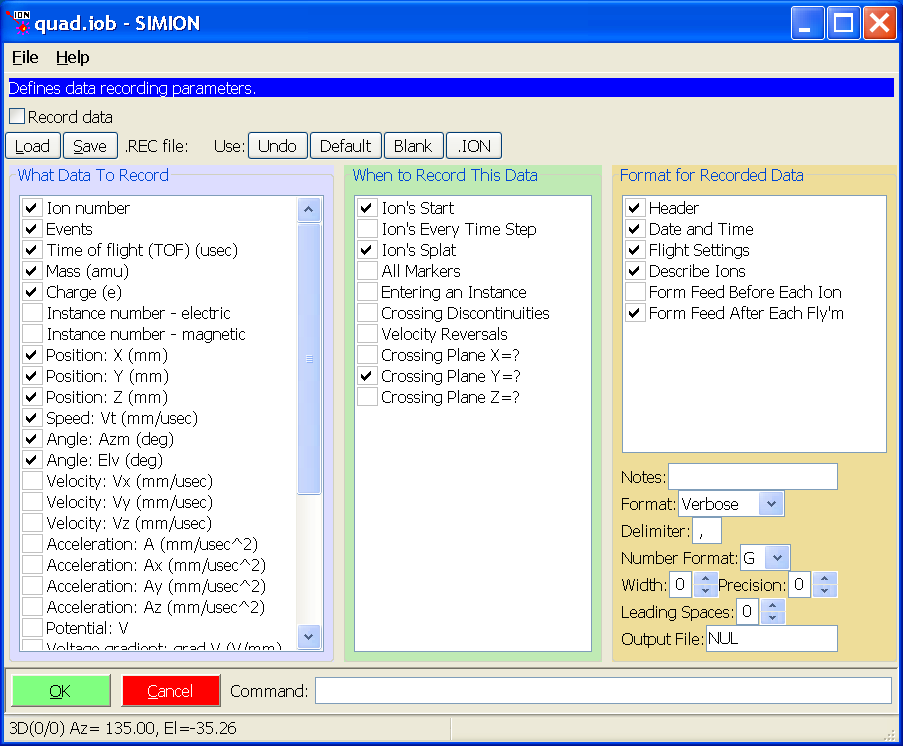The width and height of the screenshot is (903, 746).
Task: Check Velocity: Vy (mm/usec)
Action: (32, 502)
